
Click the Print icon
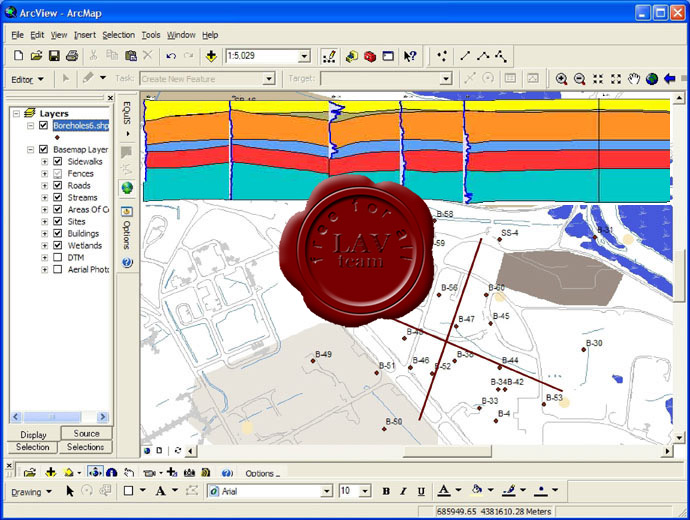pos(72,56)
